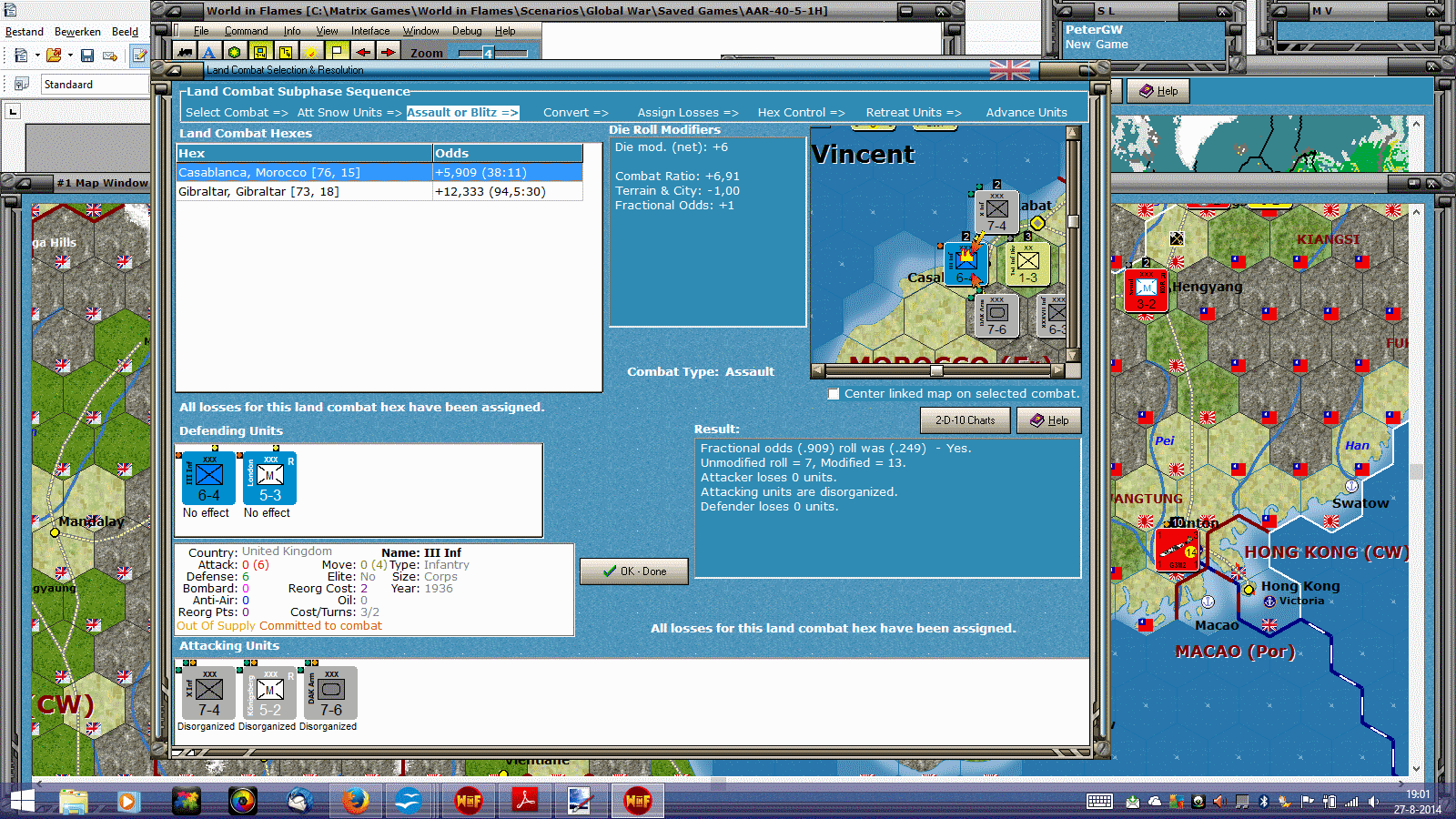Open Thunderbird from the taskbar

pyautogui.click(x=299, y=801)
